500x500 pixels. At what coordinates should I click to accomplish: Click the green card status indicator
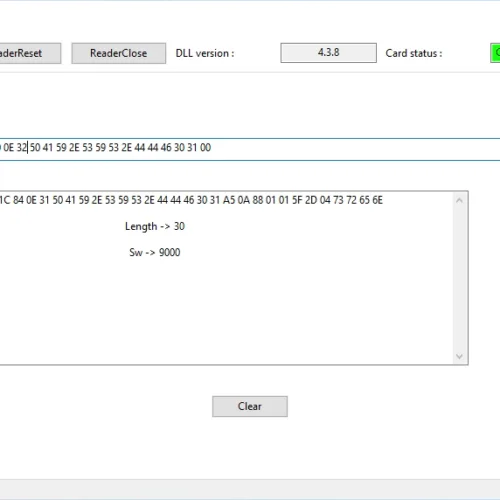(495, 53)
